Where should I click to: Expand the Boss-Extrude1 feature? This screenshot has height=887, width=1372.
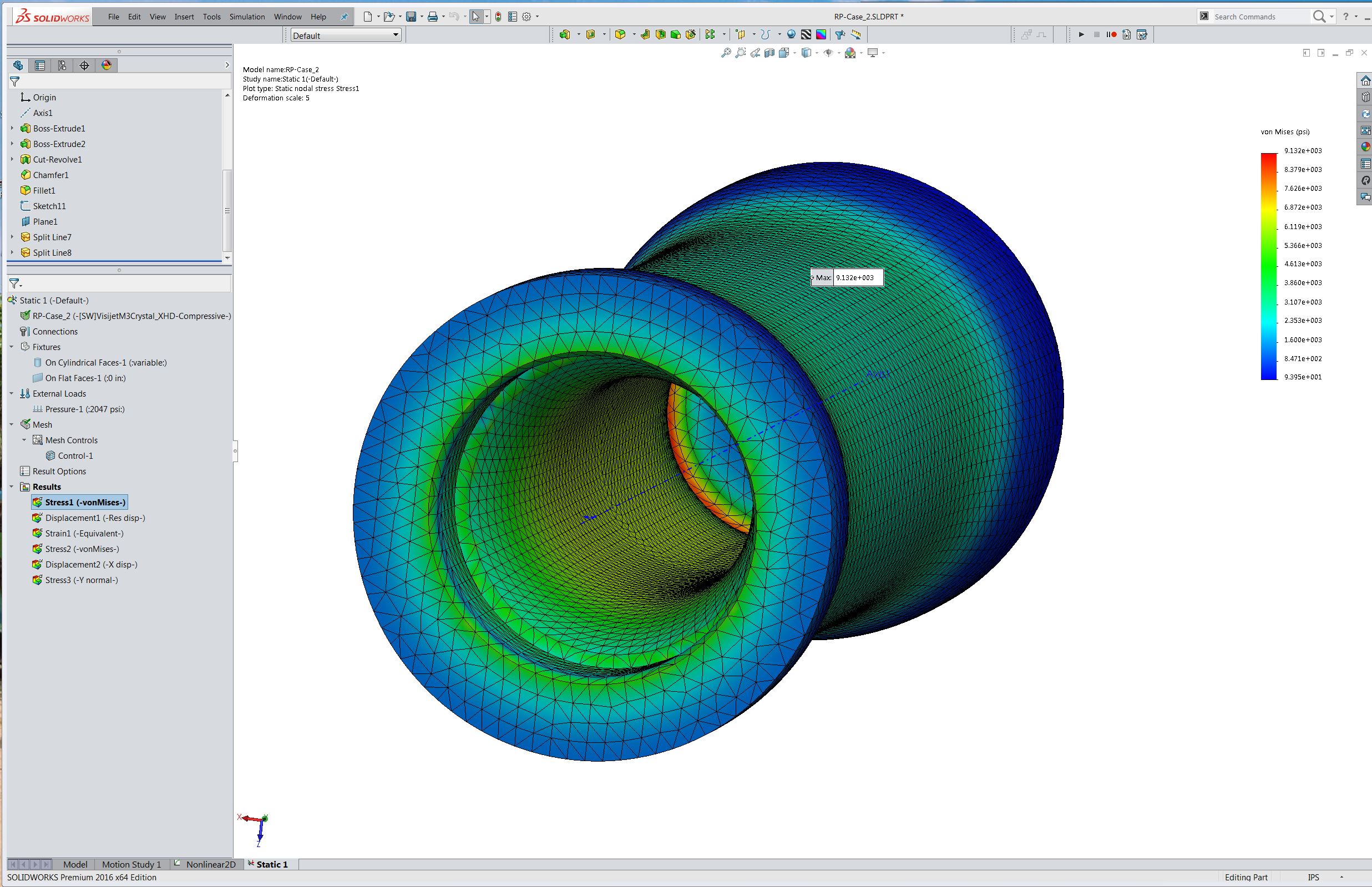point(12,128)
